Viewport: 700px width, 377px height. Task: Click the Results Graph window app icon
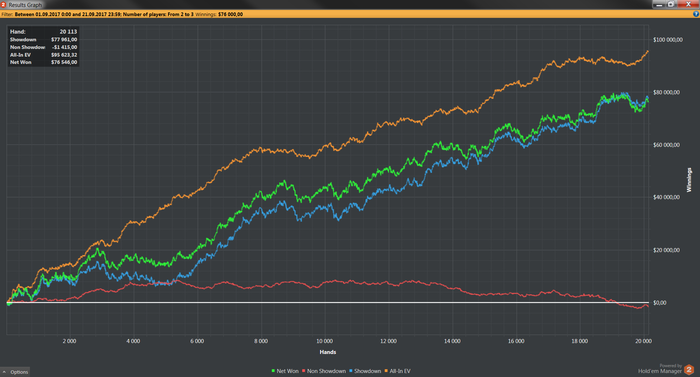[x=3, y=4]
